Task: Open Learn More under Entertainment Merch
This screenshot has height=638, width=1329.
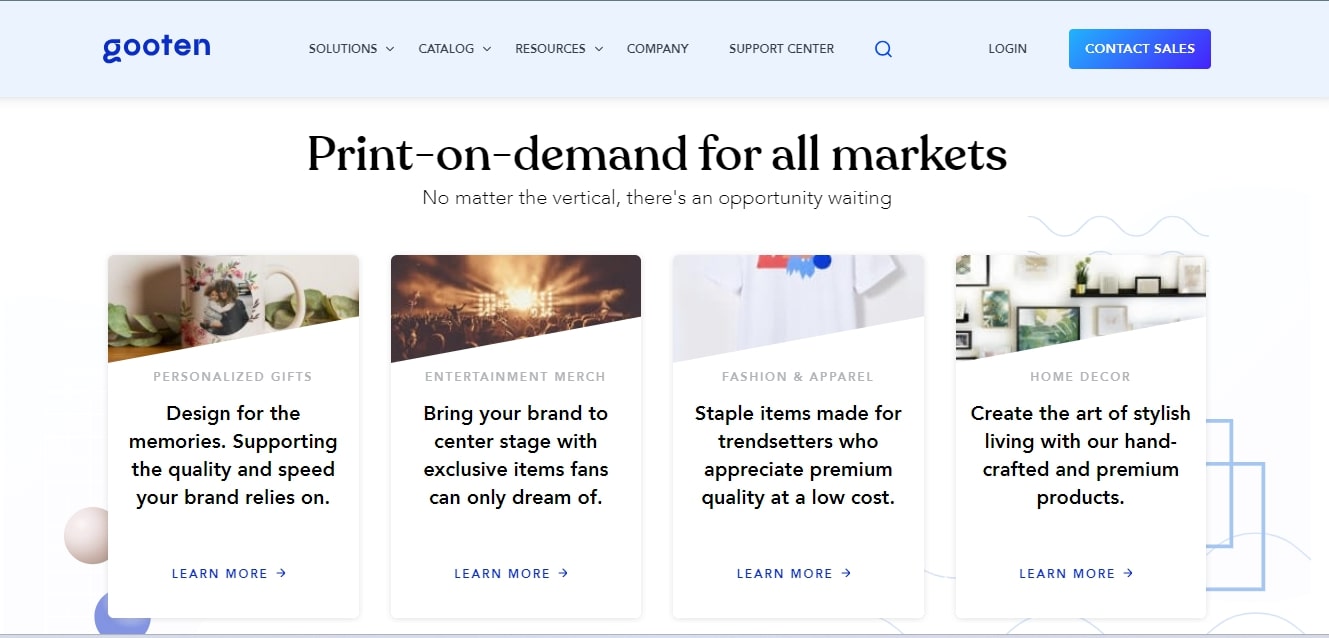Action: tap(511, 574)
